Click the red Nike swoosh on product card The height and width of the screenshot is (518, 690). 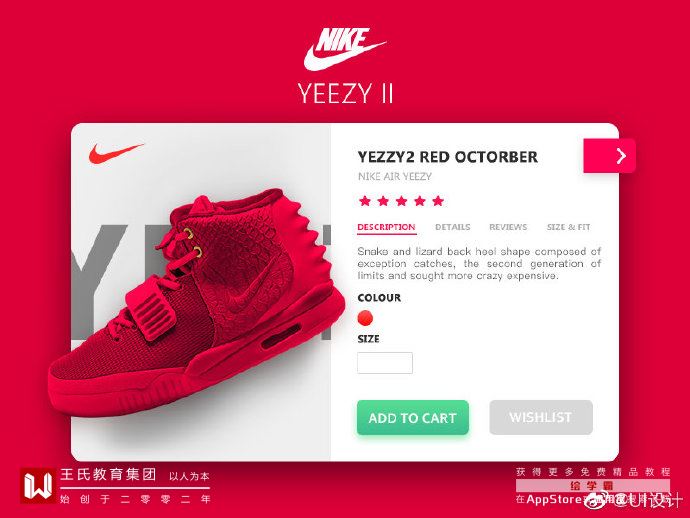[116, 152]
